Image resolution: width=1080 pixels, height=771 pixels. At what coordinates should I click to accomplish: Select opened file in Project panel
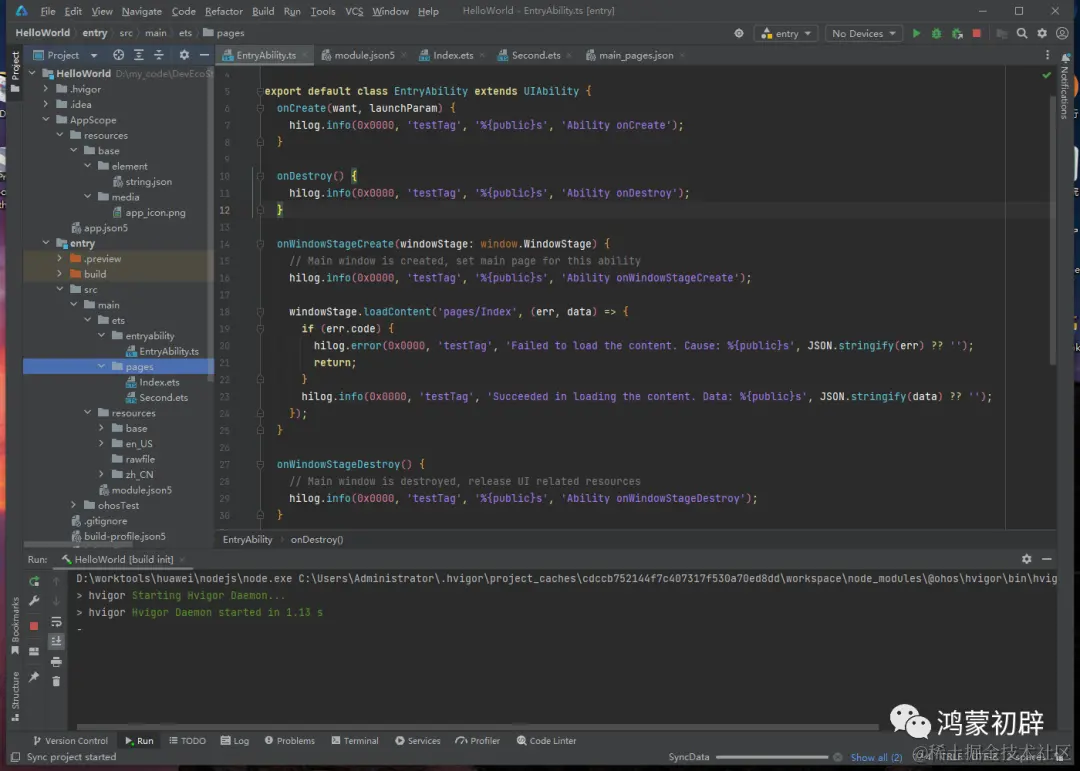pyautogui.click(x=118, y=55)
